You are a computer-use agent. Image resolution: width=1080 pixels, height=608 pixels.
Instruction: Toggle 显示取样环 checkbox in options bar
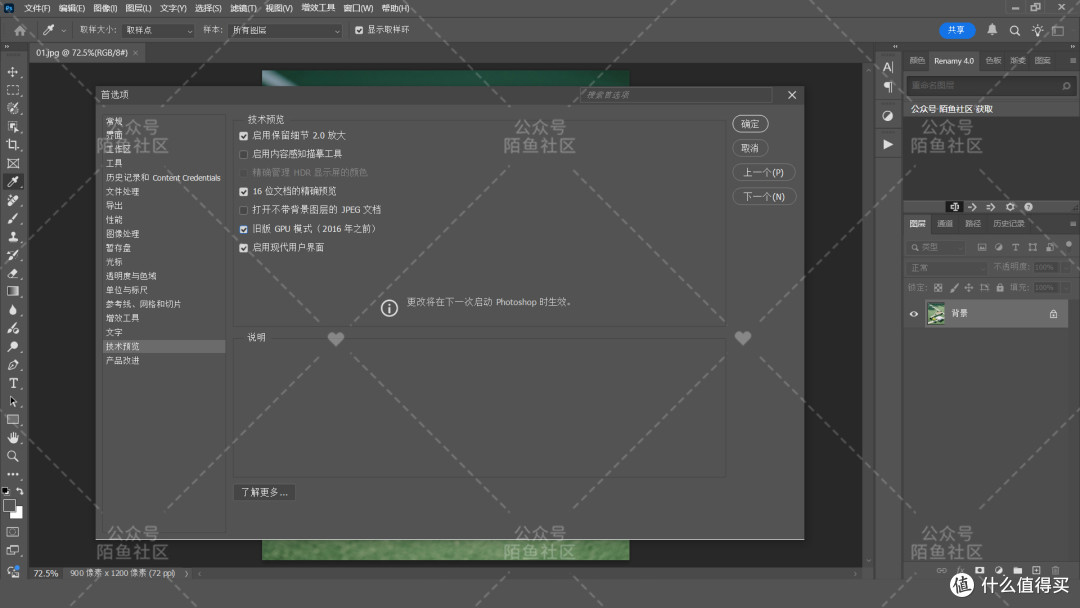[359, 30]
